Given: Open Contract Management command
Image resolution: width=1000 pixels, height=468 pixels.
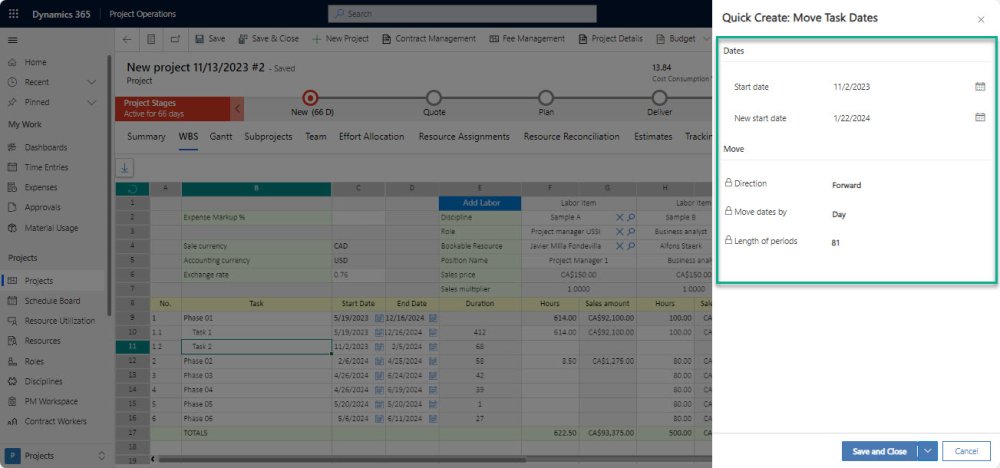Looking at the screenshot, I should coord(429,39).
